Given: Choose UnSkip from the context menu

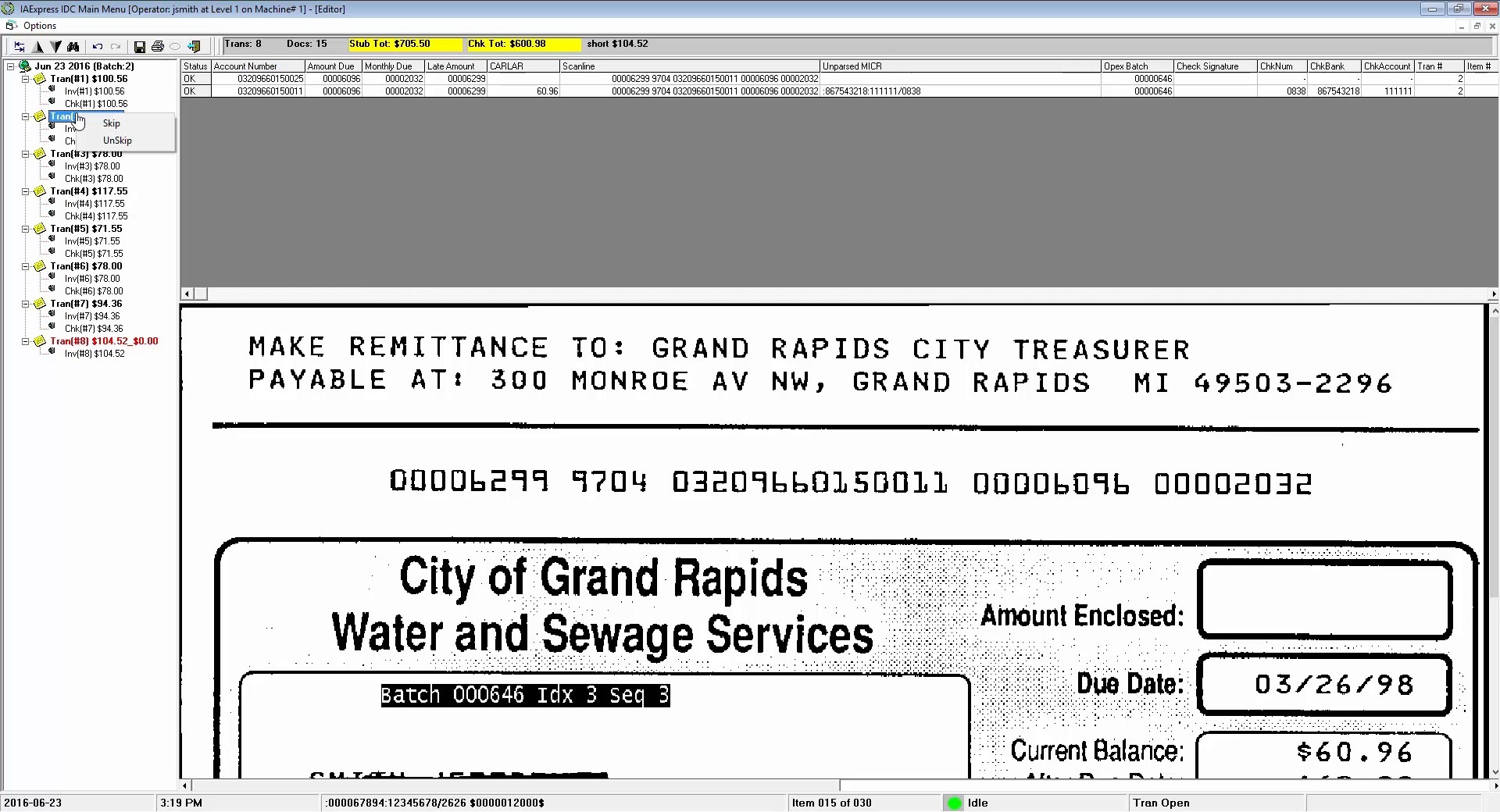Looking at the screenshot, I should tap(125, 141).
